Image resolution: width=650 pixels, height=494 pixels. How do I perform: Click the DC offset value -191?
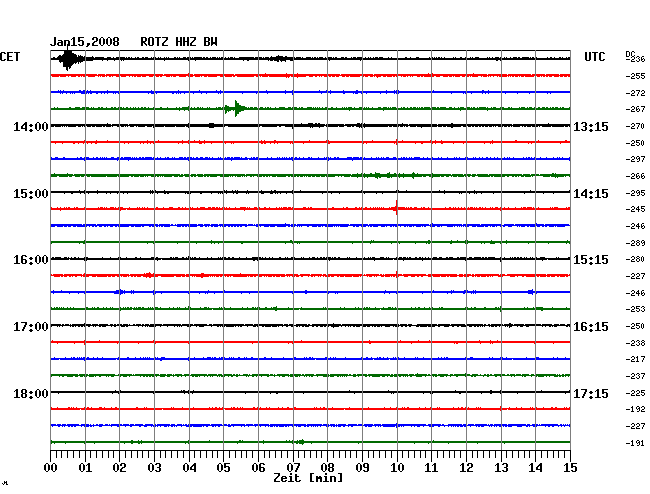pos(635,443)
